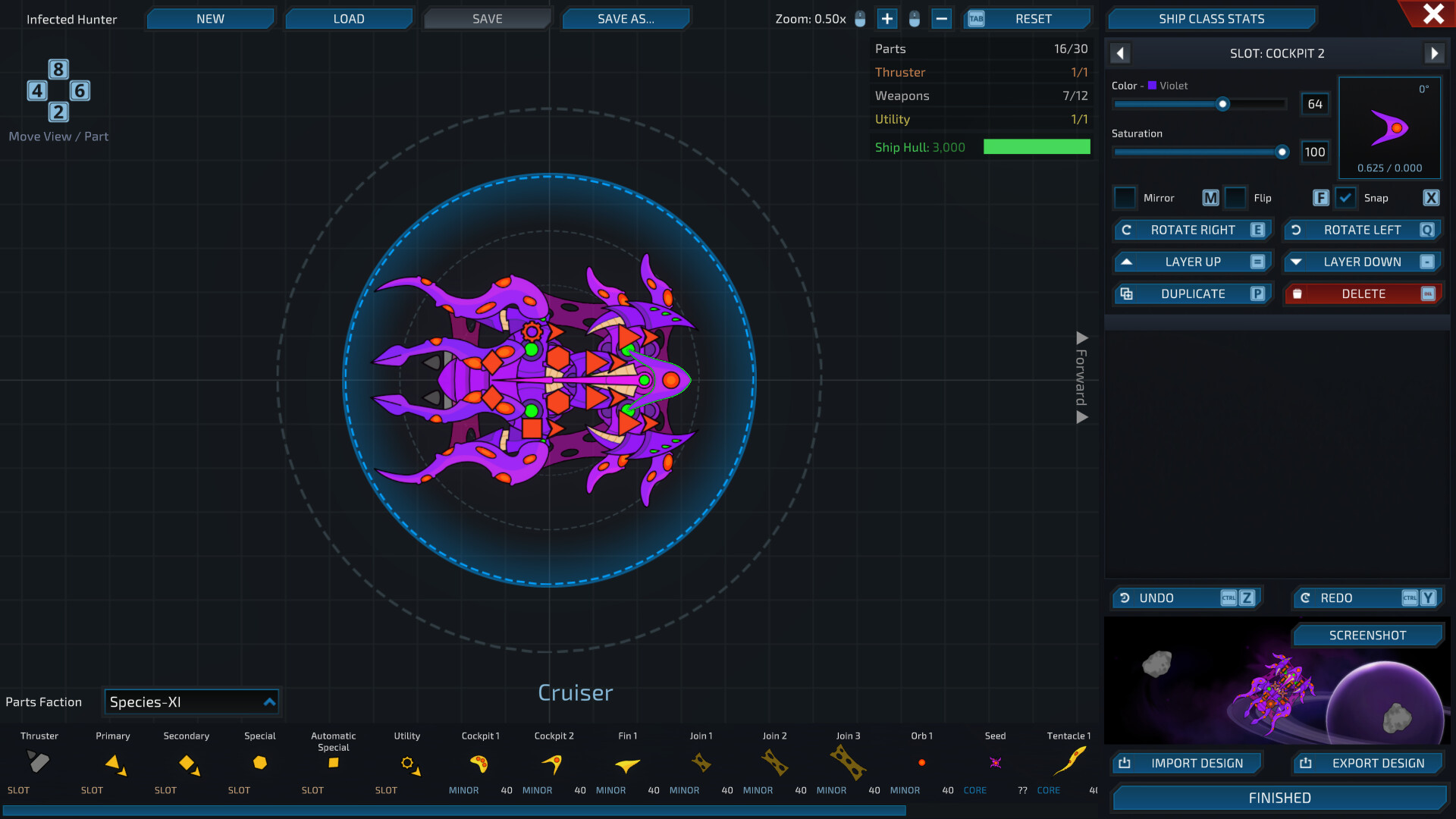Pick the Tentacle 1 core part

(1068, 763)
